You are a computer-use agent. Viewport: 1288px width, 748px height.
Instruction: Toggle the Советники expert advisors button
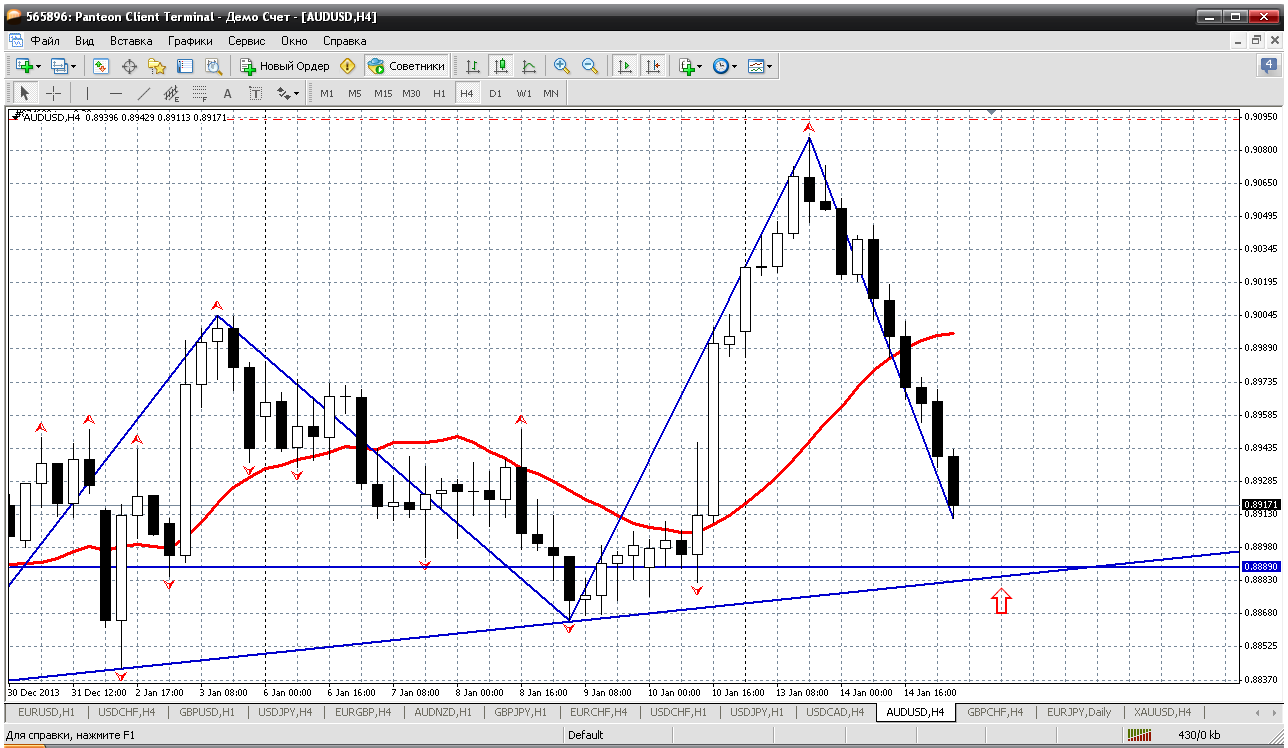pos(406,66)
